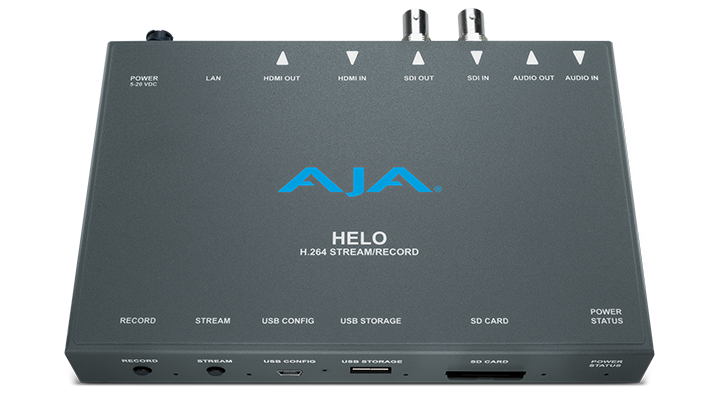Click the 'SDI OUT' text label
This screenshot has height=408, width=720.
419,78
